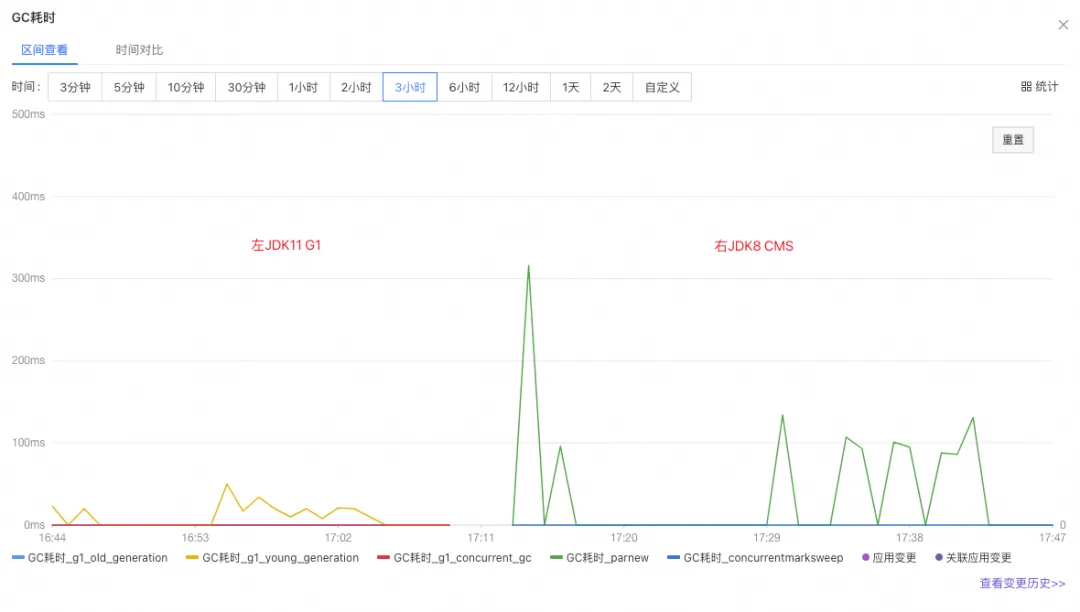
Task: Pick the 2天 time range
Action: tap(612, 87)
